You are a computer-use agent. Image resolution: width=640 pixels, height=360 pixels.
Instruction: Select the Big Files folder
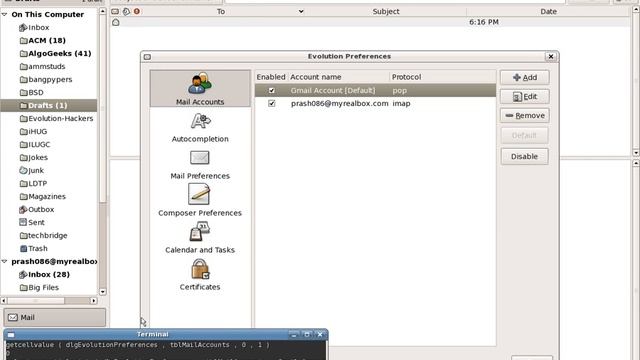click(x=39, y=287)
